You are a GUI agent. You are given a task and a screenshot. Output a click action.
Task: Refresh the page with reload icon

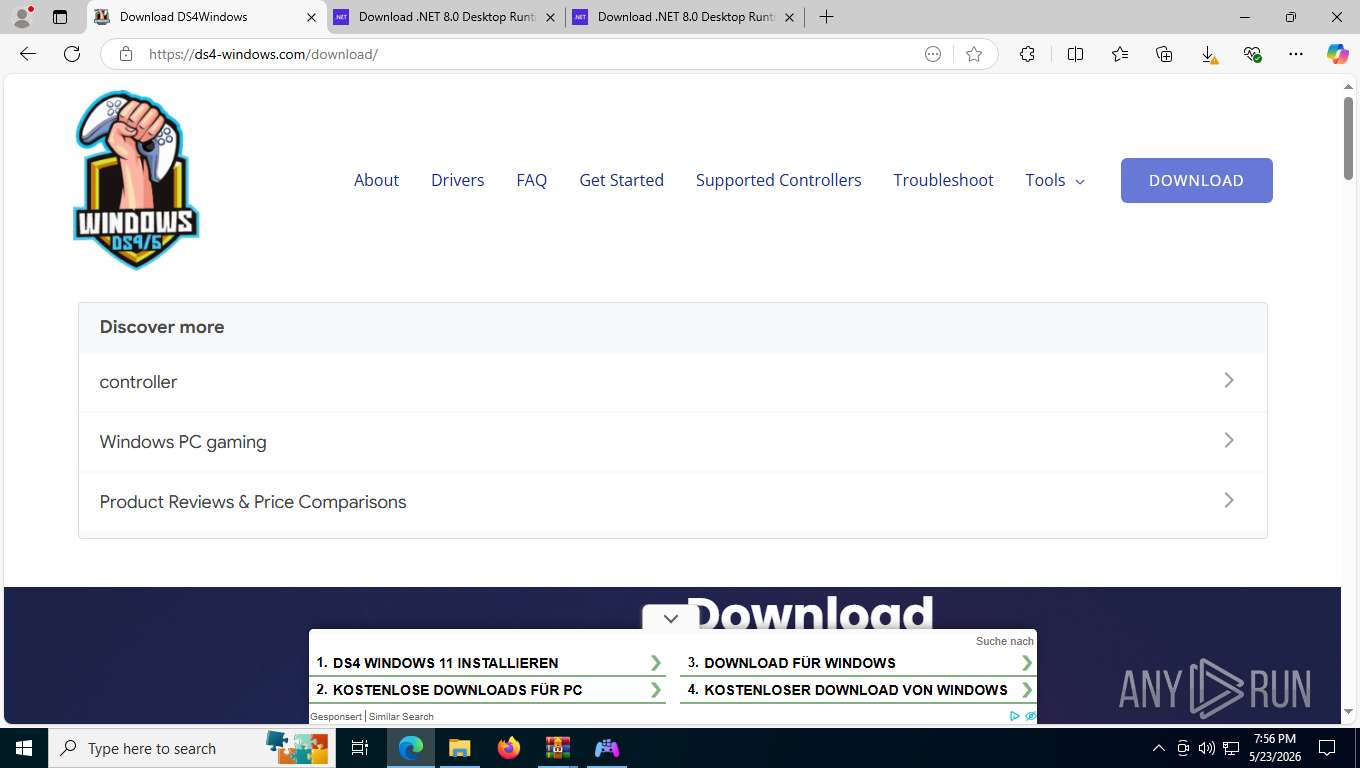pos(72,54)
